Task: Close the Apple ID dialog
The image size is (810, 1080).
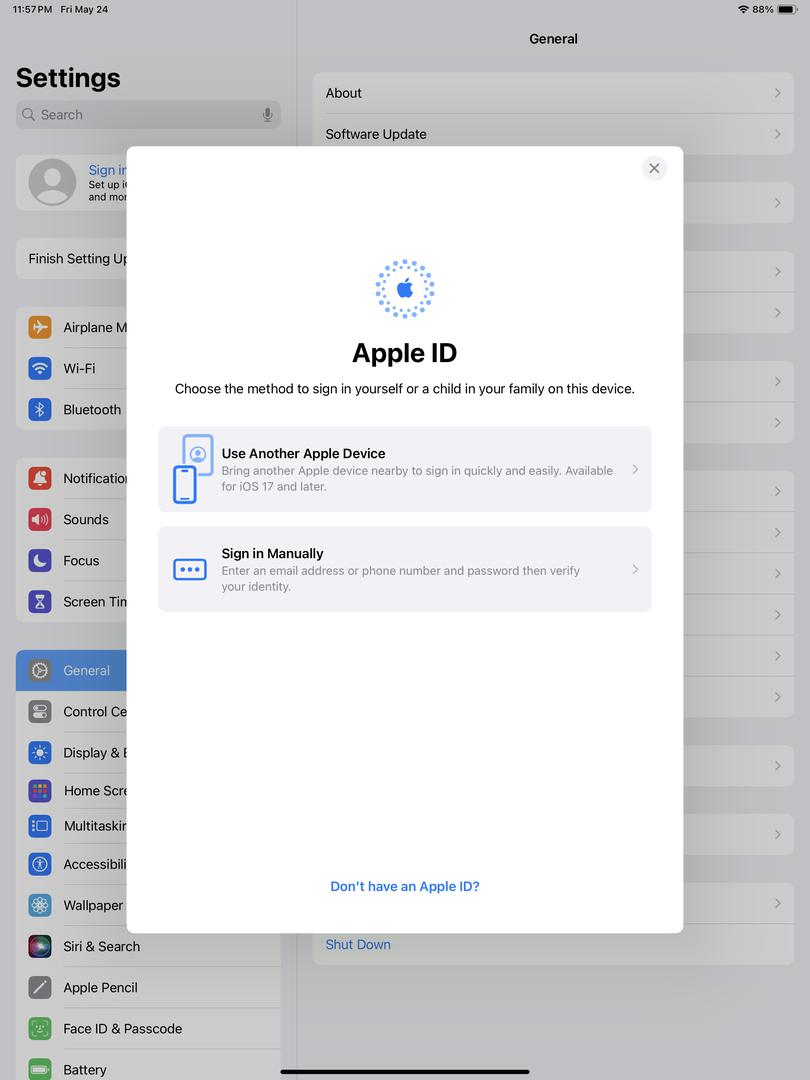Action: click(x=654, y=168)
